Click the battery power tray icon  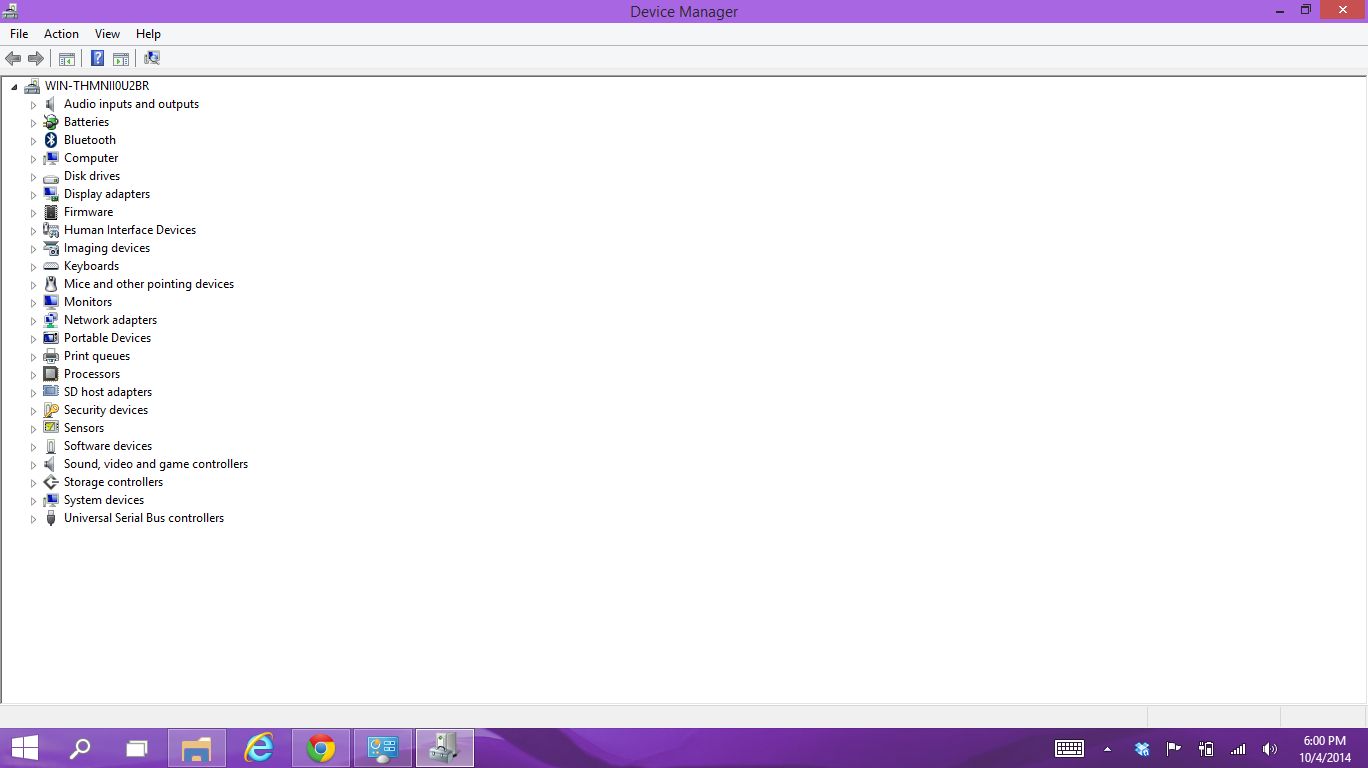click(1206, 748)
